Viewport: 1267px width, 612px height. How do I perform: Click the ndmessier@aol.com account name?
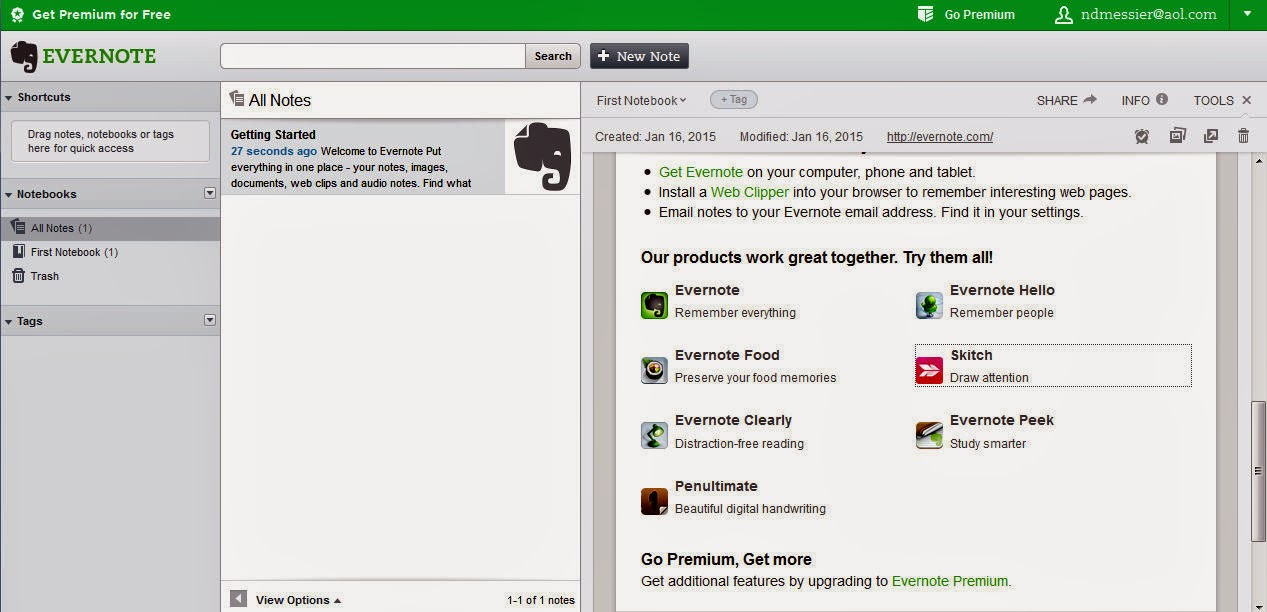point(1148,15)
